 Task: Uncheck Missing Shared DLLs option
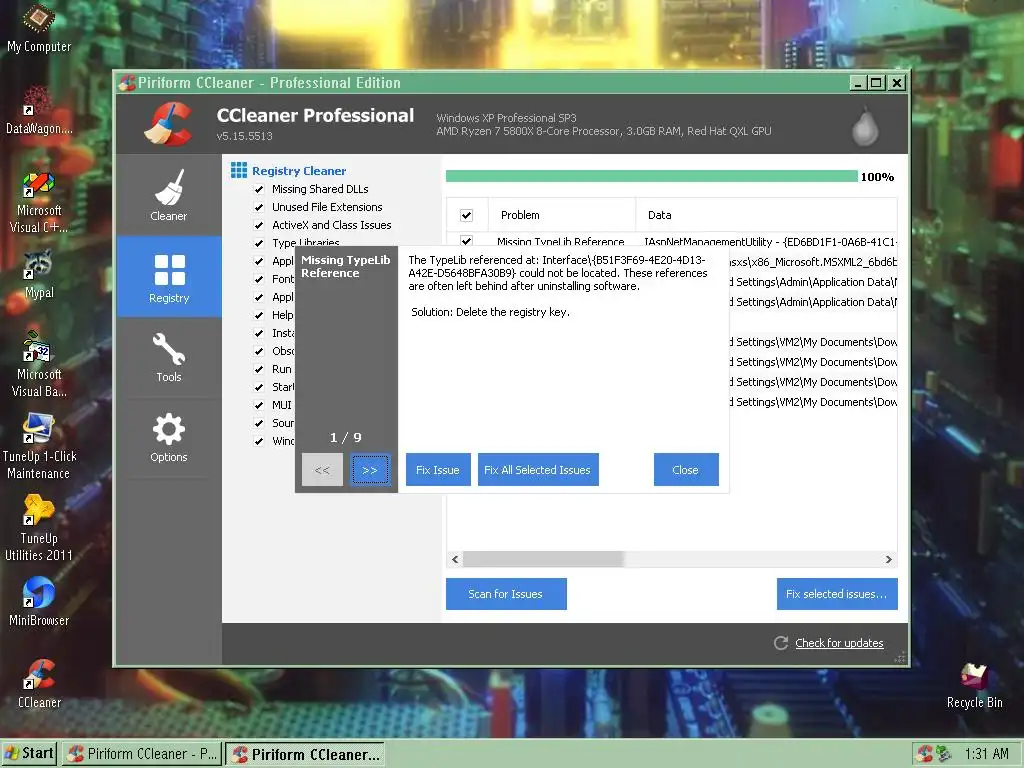(259, 189)
